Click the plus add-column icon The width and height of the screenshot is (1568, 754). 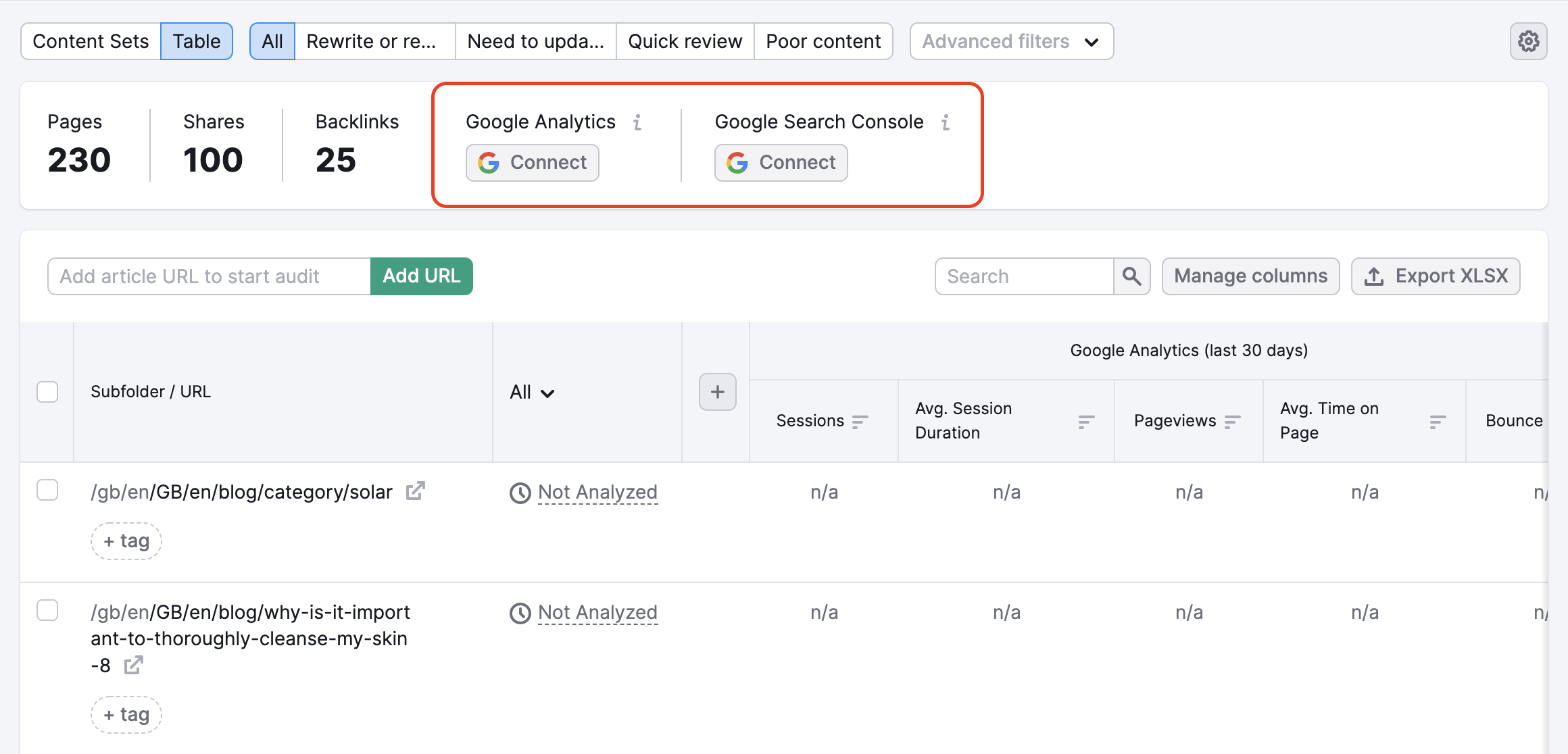point(717,392)
